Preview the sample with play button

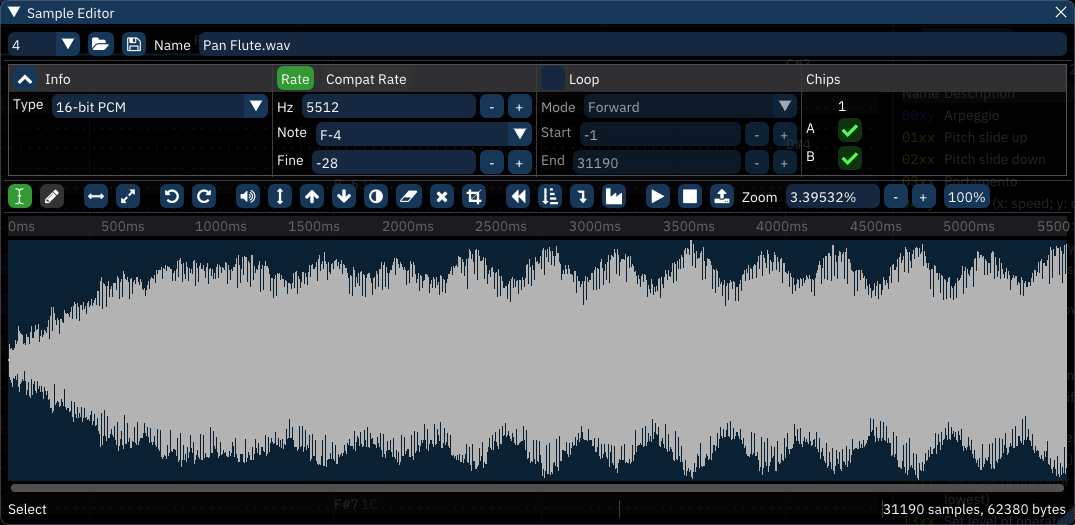pos(657,197)
